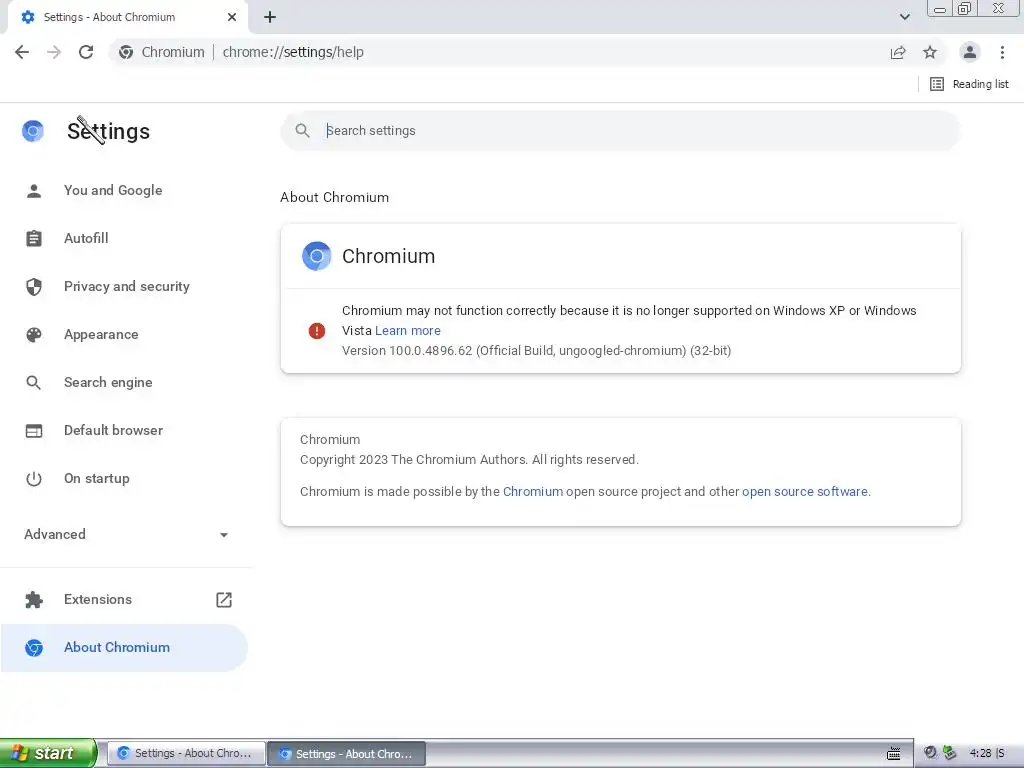Open the Learn more link
This screenshot has height=768, width=1024.
tap(408, 330)
